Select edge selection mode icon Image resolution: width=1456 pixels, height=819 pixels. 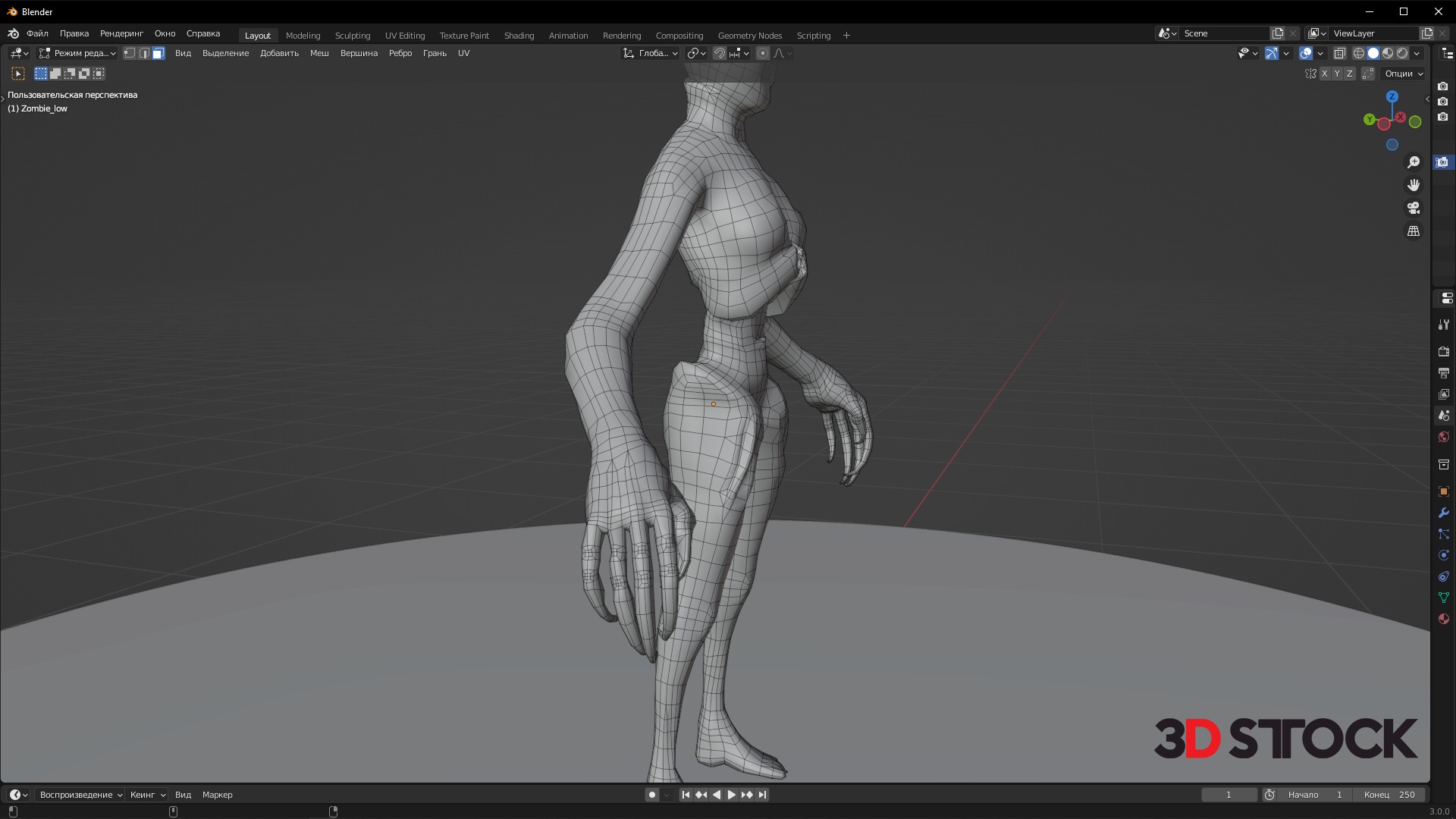pyautogui.click(x=144, y=53)
